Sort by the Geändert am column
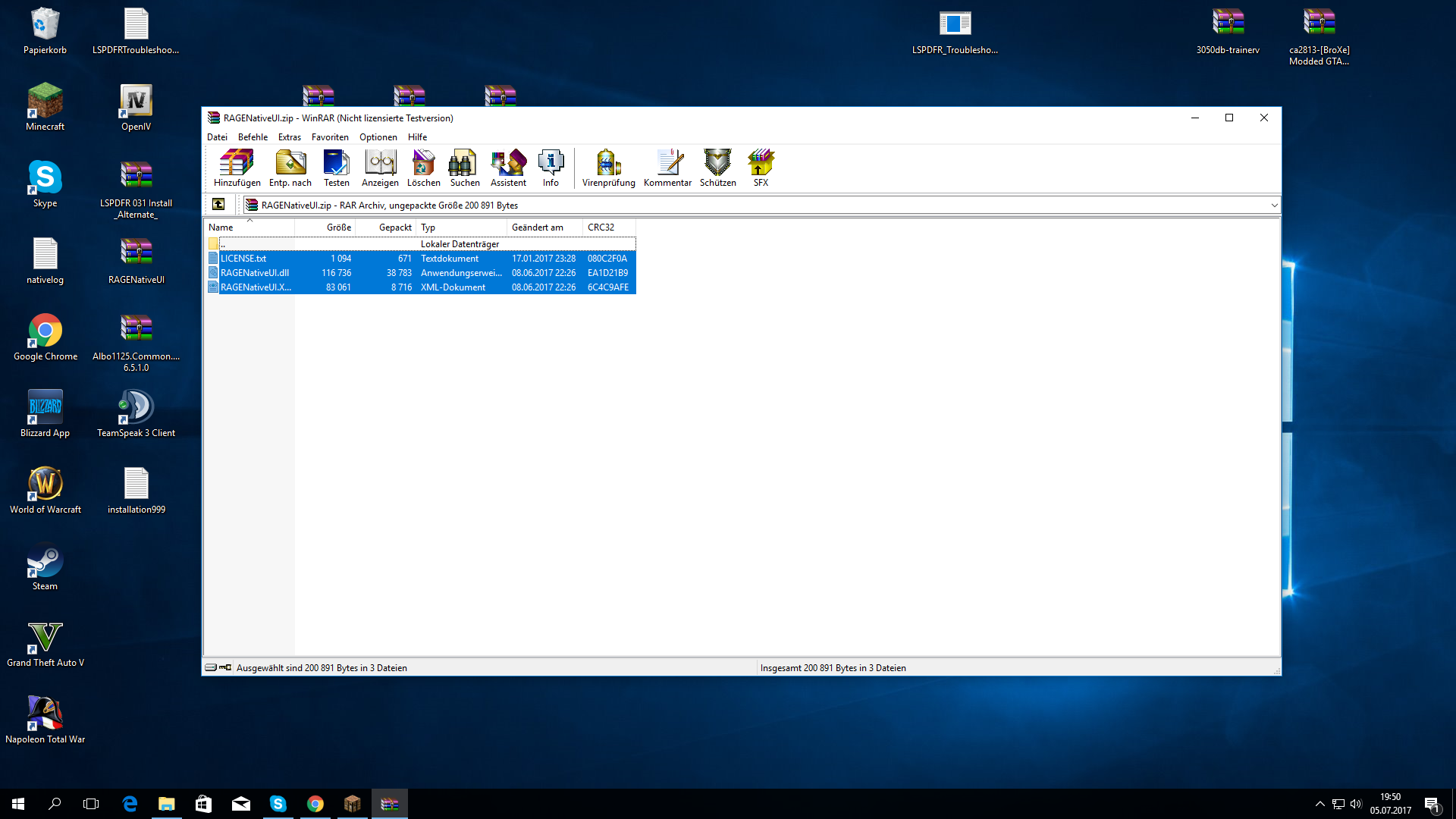Viewport: 1456px width, 819px height. click(537, 227)
